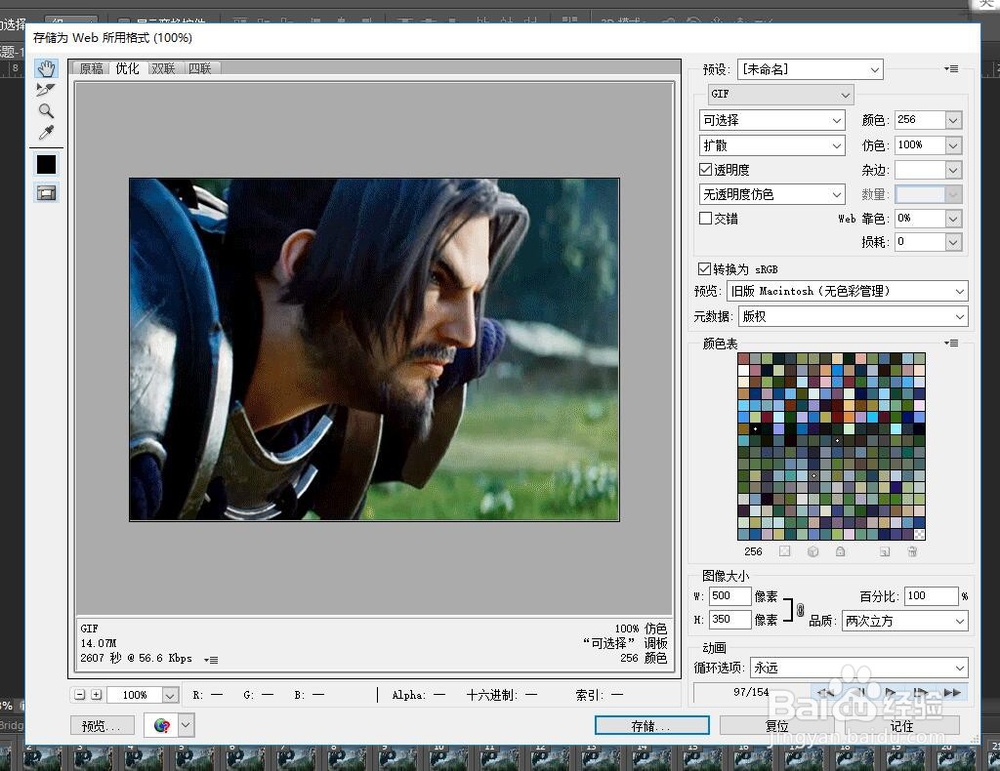Toggle the 转换为 sRGB checkbox
This screenshot has width=1000, height=771.
(704, 268)
